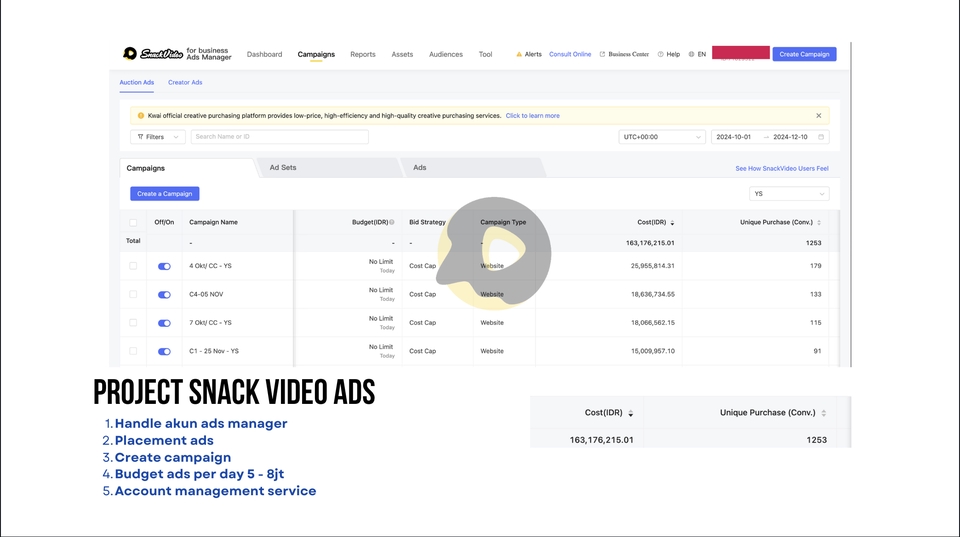Open the Campaigns menu
Viewport: 960px width, 537px height.
coord(316,54)
